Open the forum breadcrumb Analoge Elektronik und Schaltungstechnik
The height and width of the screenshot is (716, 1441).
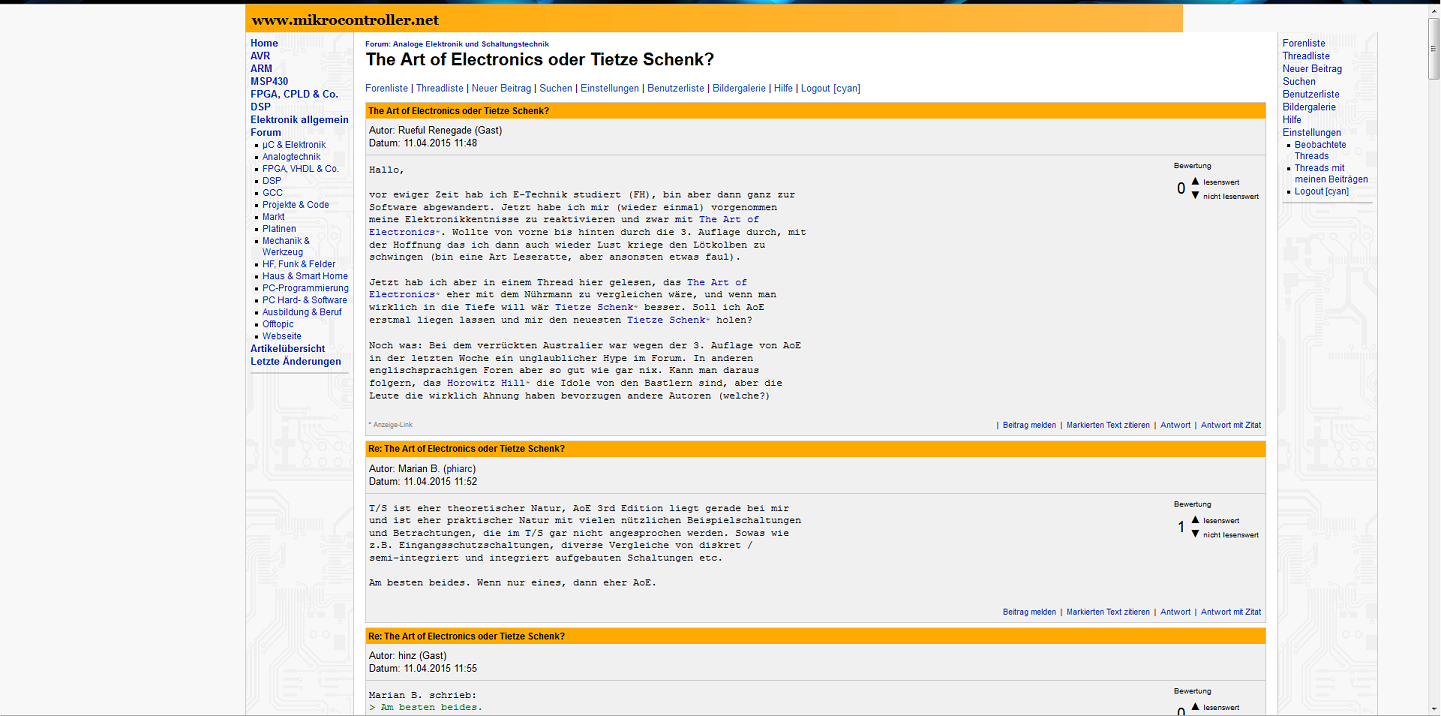(x=471, y=44)
